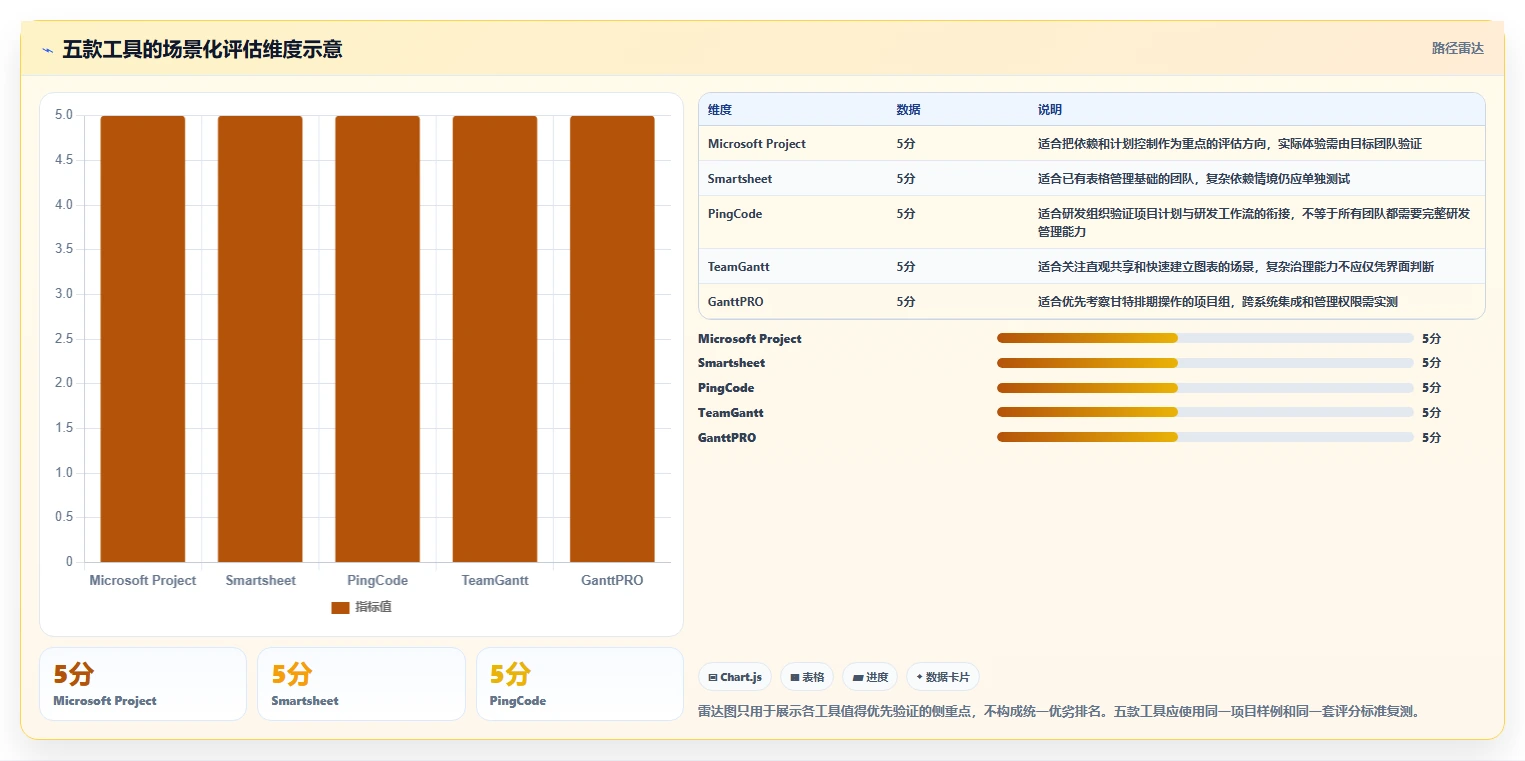Viewport: 1525px width, 761px height.
Task: Open the PingCode 5分 data card
Action: [579, 684]
